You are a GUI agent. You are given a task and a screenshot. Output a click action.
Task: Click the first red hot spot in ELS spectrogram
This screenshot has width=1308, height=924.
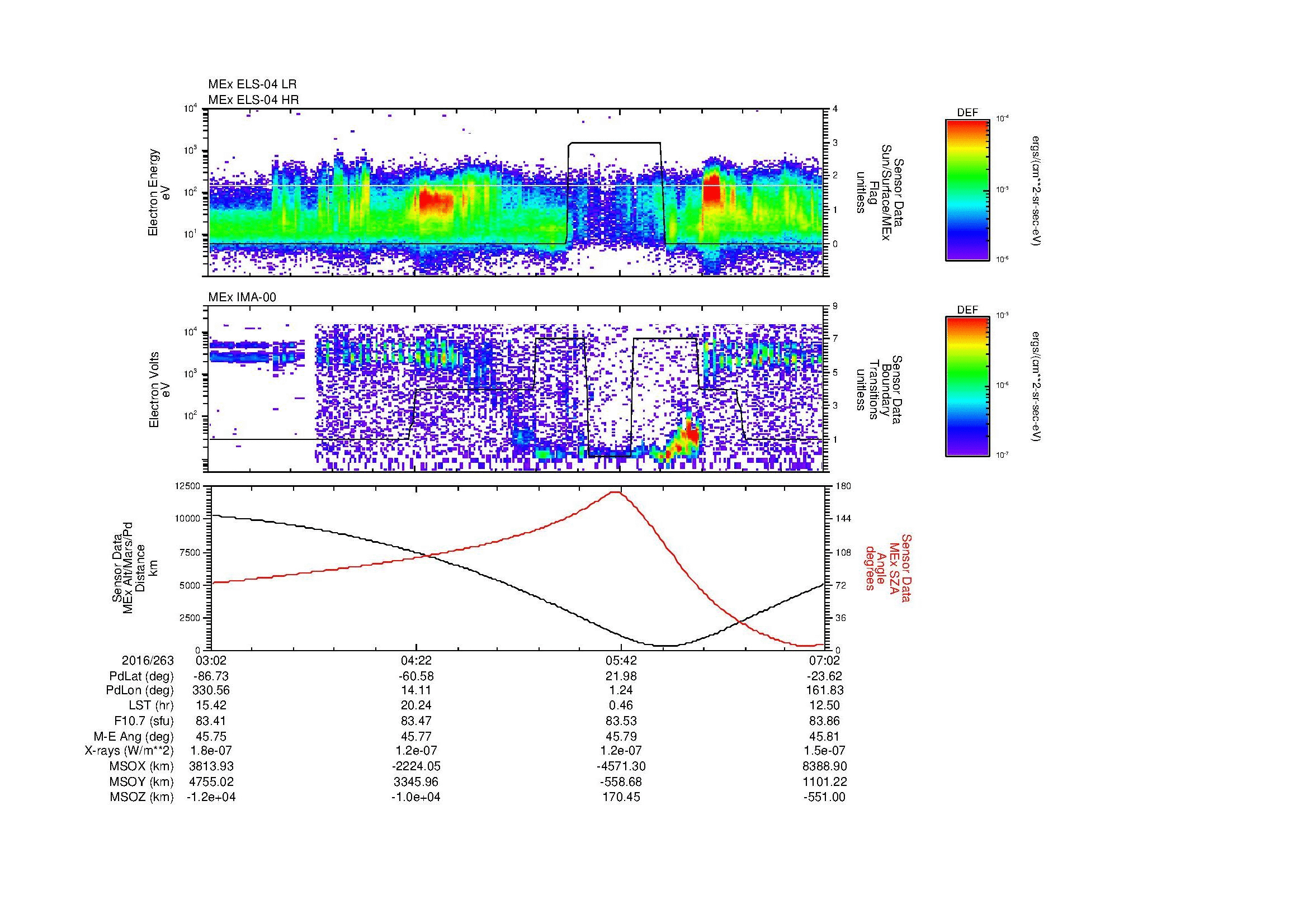pyautogui.click(x=436, y=202)
